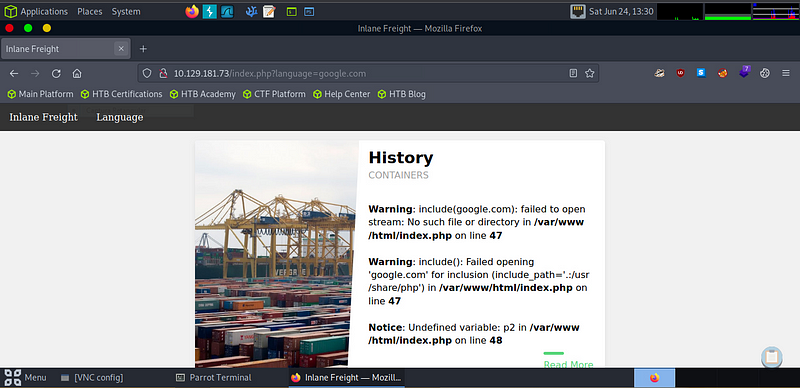Viewport: 800px width, 388px height.
Task: Switch to Inlane Freight taskbar entry
Action: pyautogui.click(x=346, y=378)
